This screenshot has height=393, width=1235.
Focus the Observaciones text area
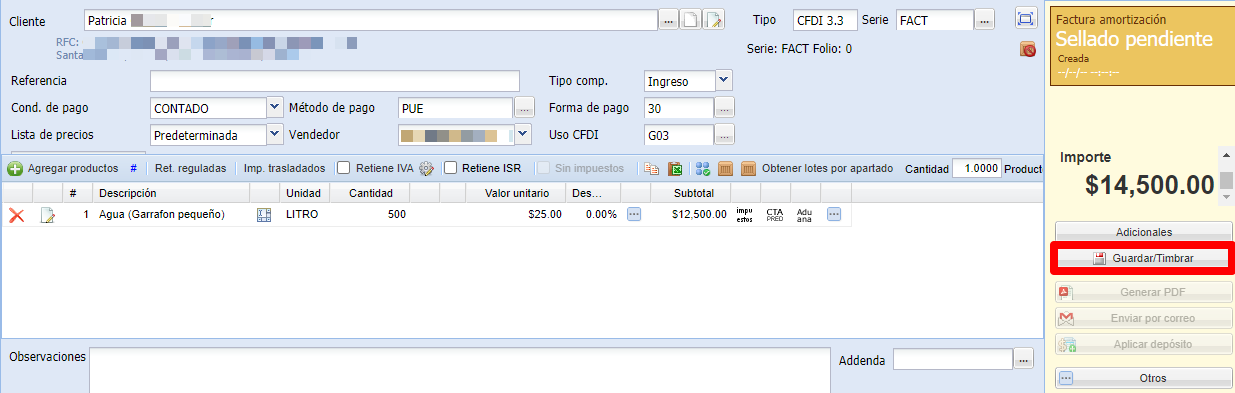459,370
